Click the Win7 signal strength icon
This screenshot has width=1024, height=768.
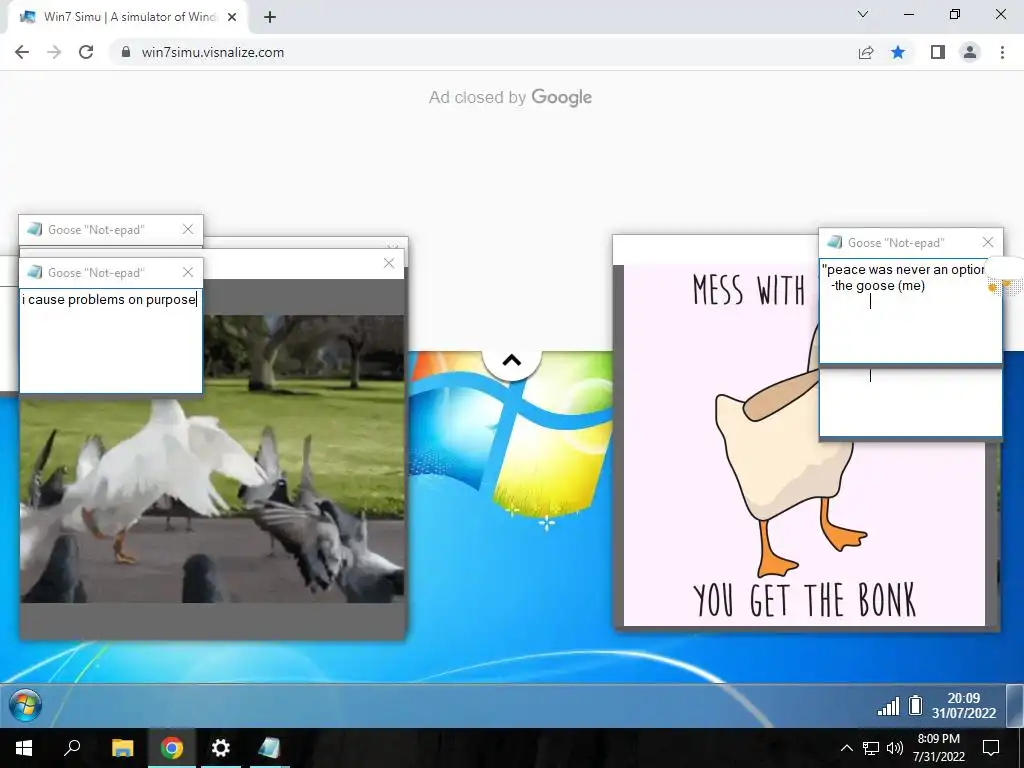[x=888, y=706]
